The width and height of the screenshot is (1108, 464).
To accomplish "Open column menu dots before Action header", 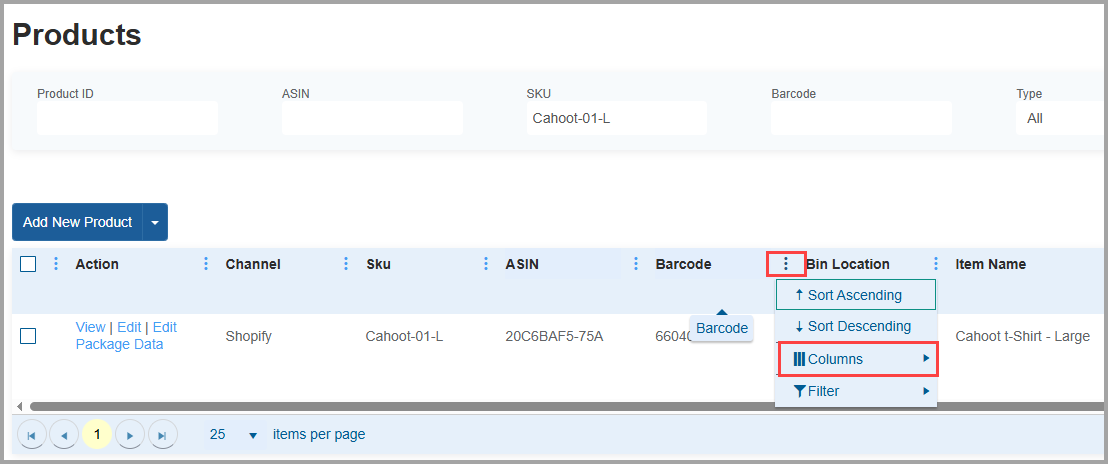I will pyautogui.click(x=57, y=264).
